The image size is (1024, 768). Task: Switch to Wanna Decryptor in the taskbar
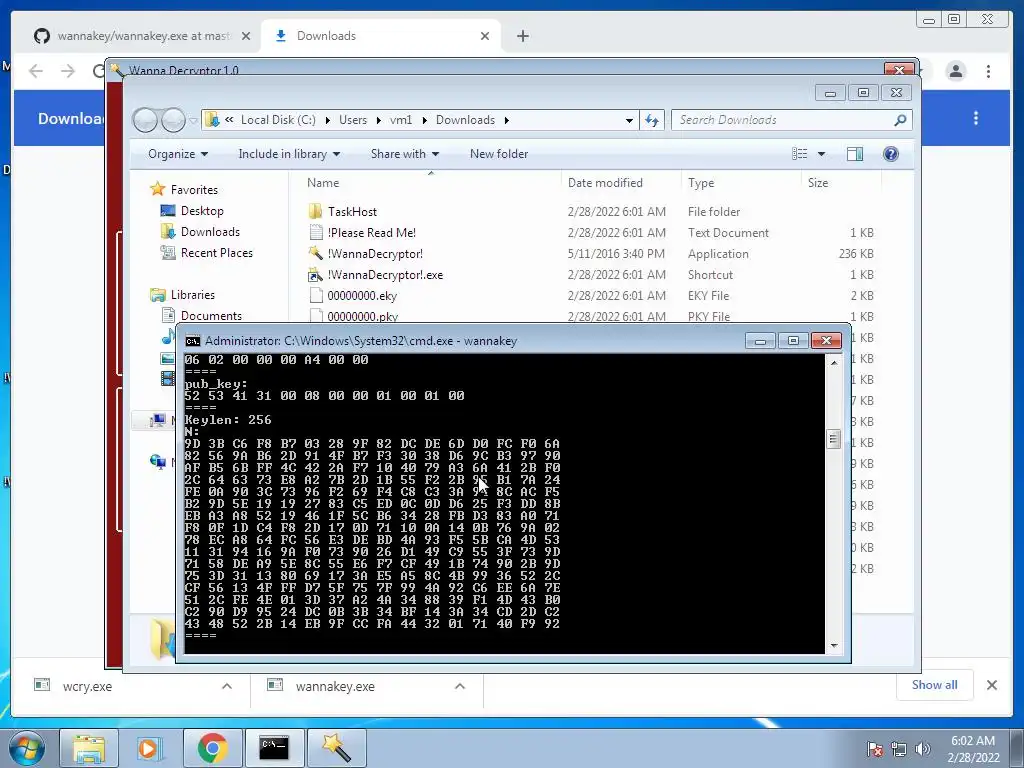point(336,748)
